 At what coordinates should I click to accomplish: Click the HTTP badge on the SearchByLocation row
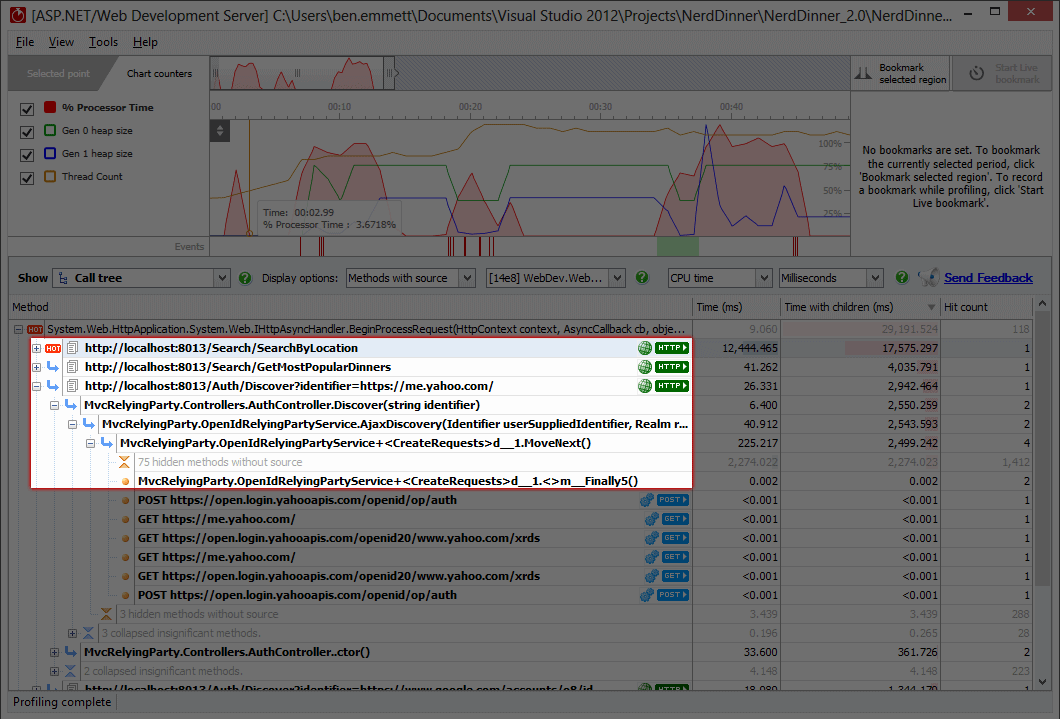(x=672, y=348)
